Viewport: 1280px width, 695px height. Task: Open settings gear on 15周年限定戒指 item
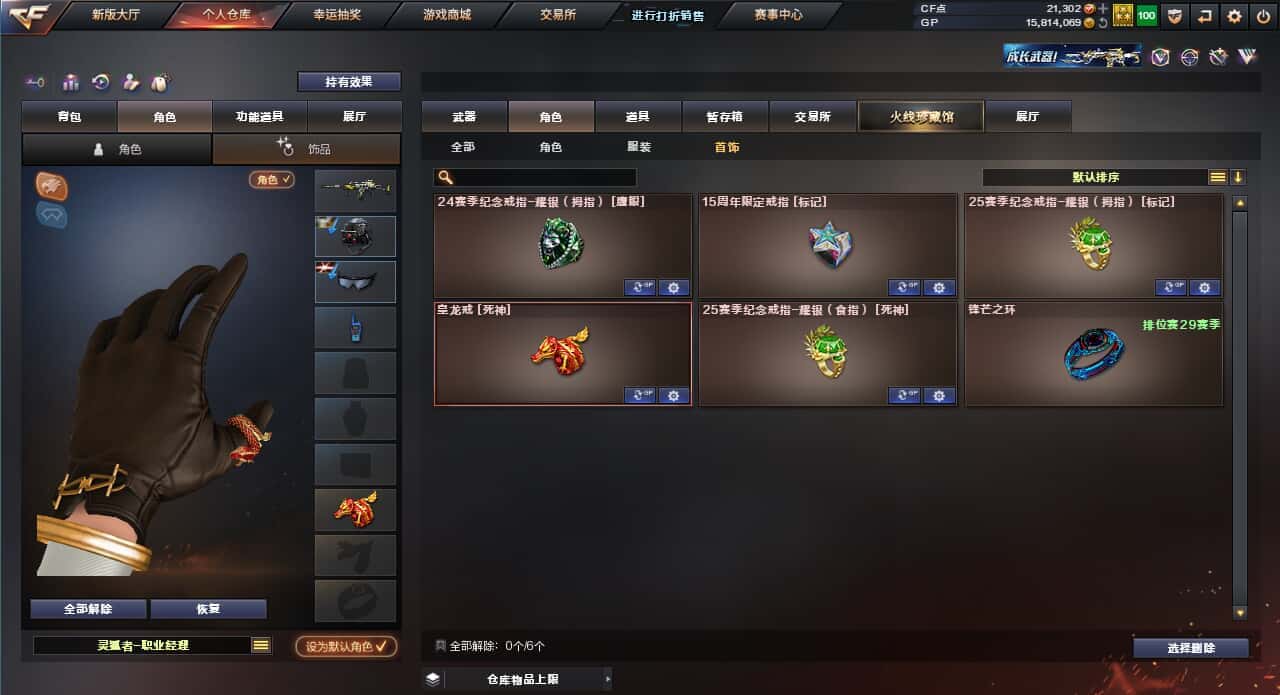point(939,288)
